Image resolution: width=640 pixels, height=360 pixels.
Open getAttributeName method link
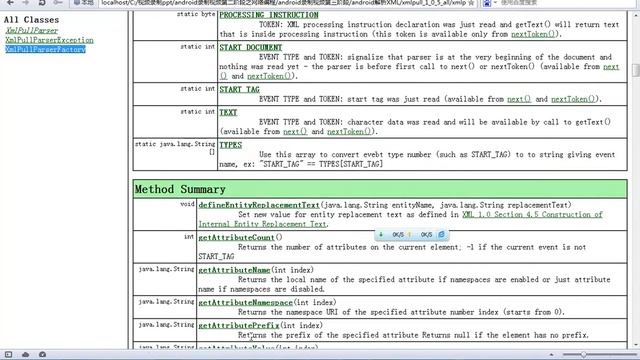click(234, 270)
